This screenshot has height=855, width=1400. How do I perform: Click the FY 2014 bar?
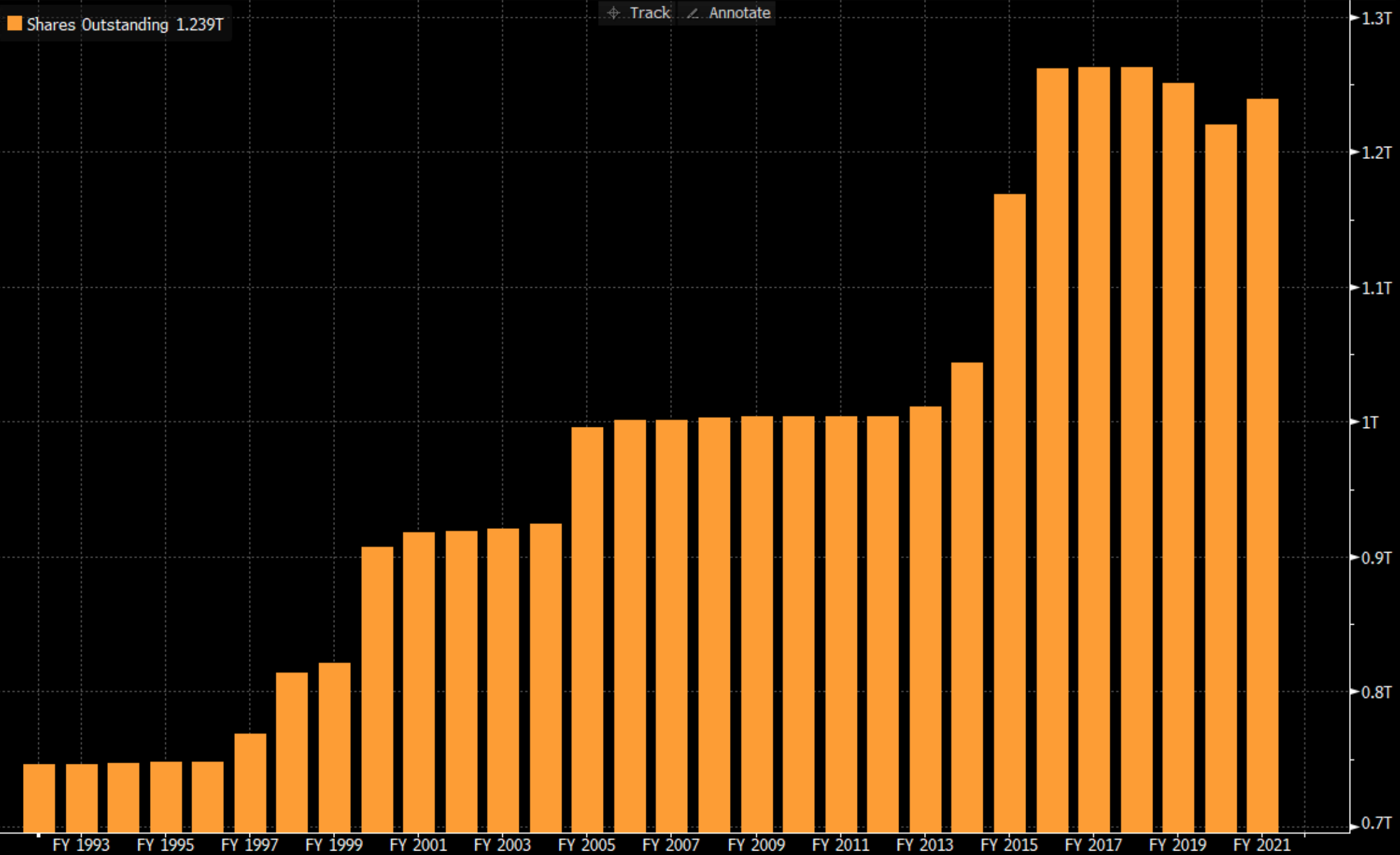(967, 597)
